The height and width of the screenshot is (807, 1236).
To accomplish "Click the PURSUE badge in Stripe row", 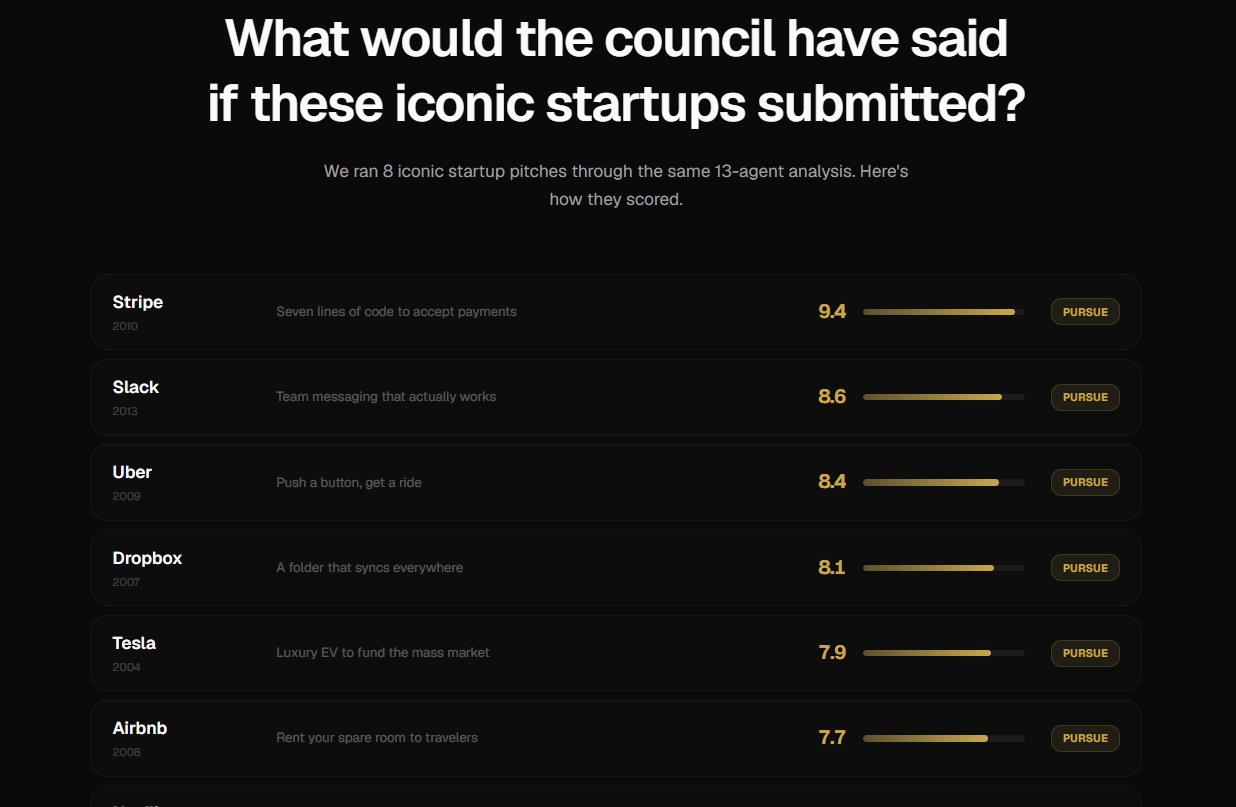I will coord(1085,312).
